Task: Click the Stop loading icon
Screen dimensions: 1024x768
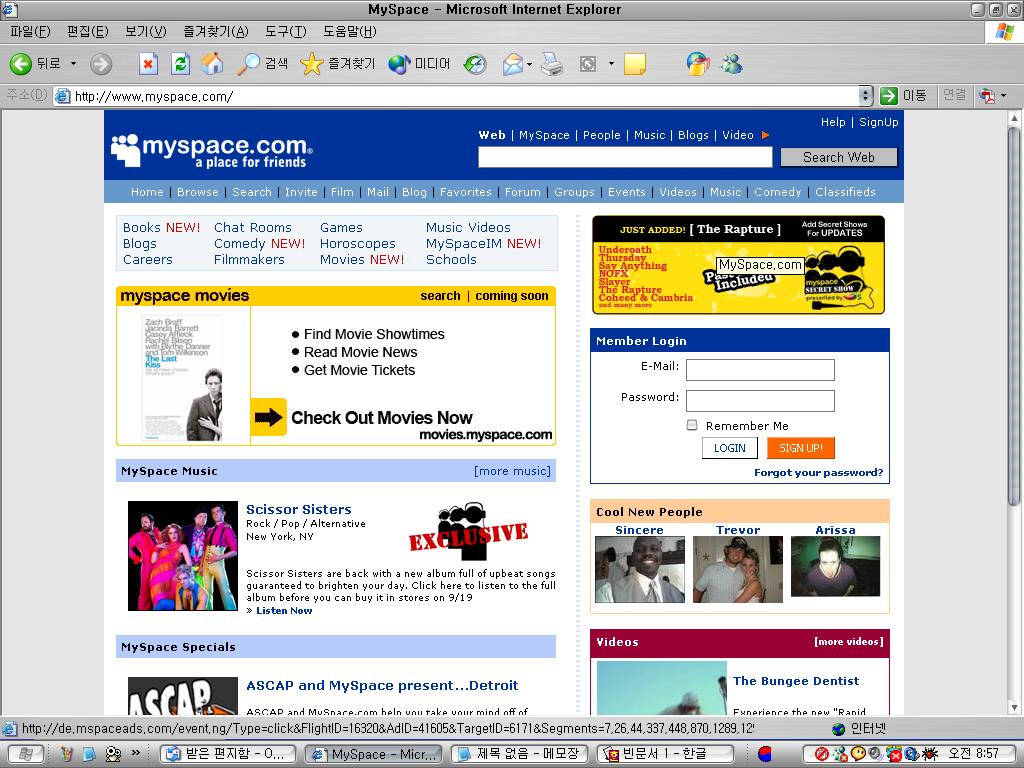Action: click(149, 64)
